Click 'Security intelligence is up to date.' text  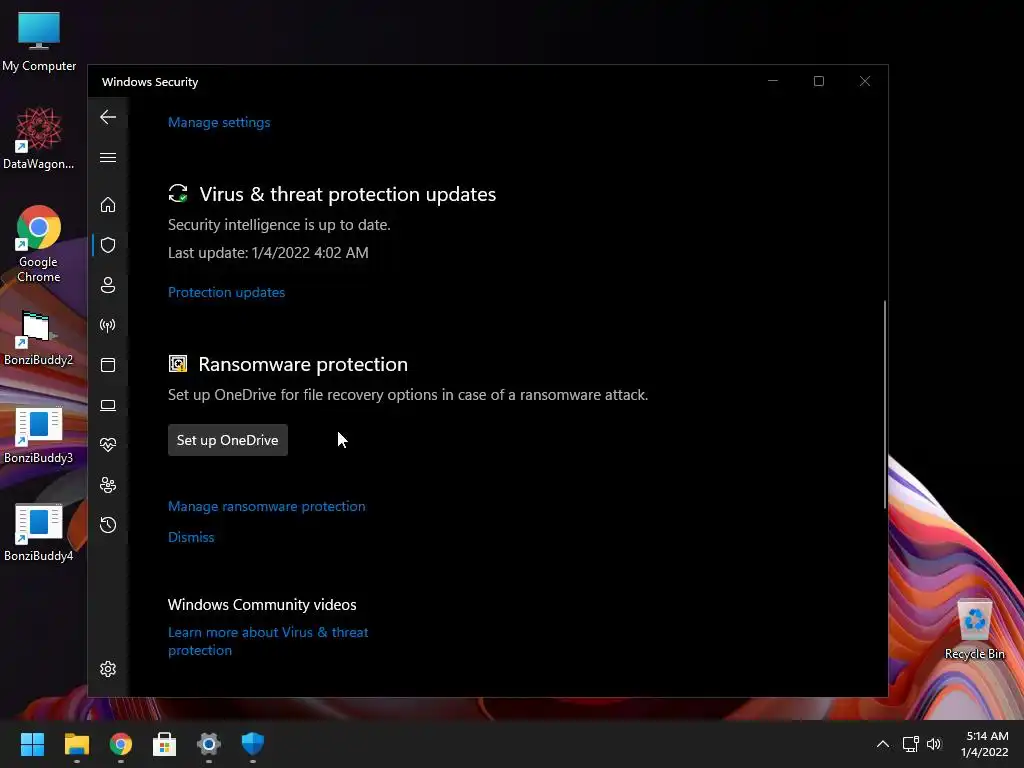tap(279, 225)
